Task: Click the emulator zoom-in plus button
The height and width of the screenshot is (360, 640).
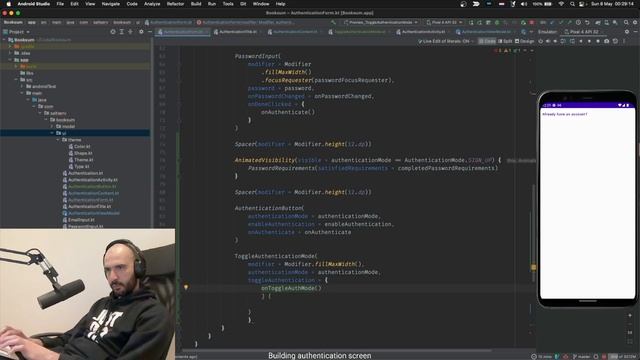Action: pyautogui.click(x=630, y=315)
